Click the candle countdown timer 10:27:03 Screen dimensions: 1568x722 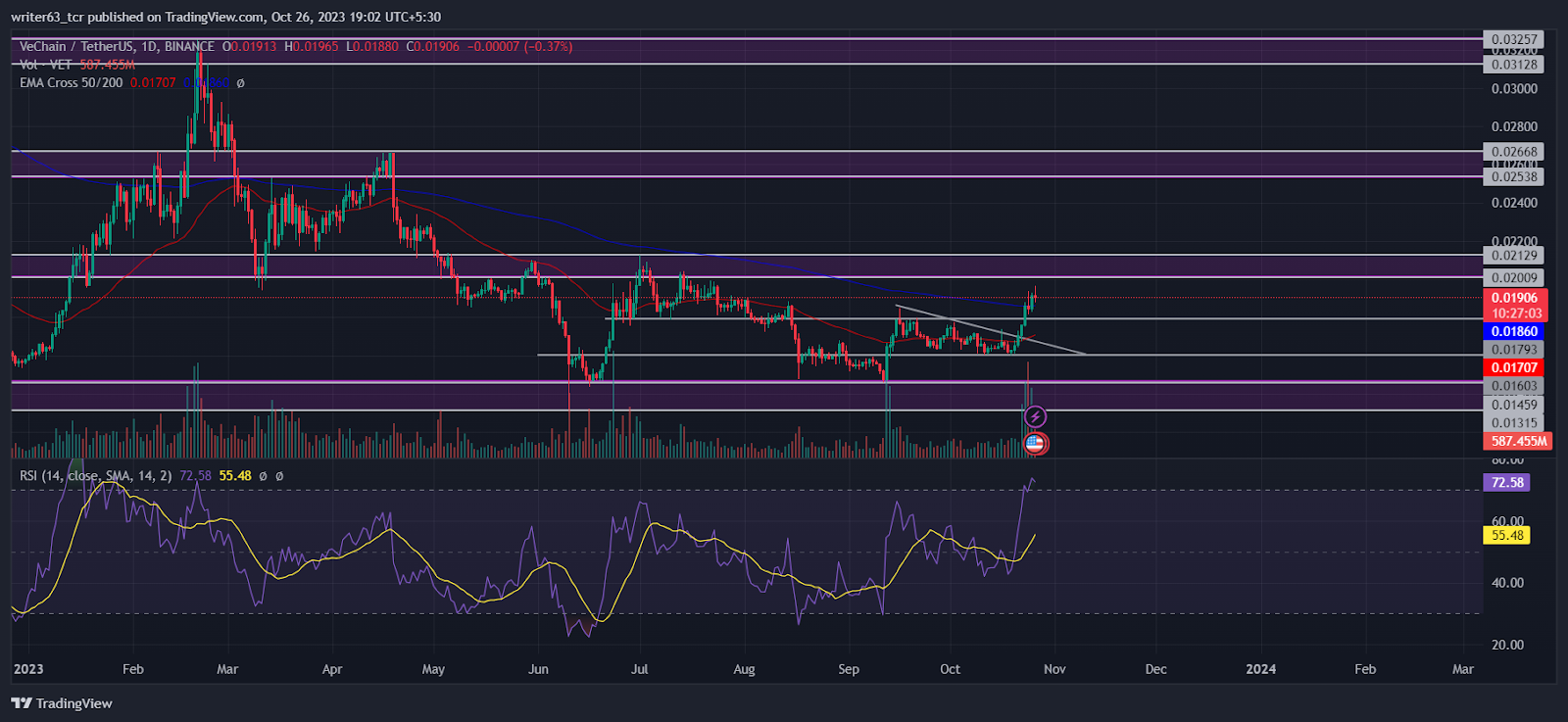[x=1515, y=313]
